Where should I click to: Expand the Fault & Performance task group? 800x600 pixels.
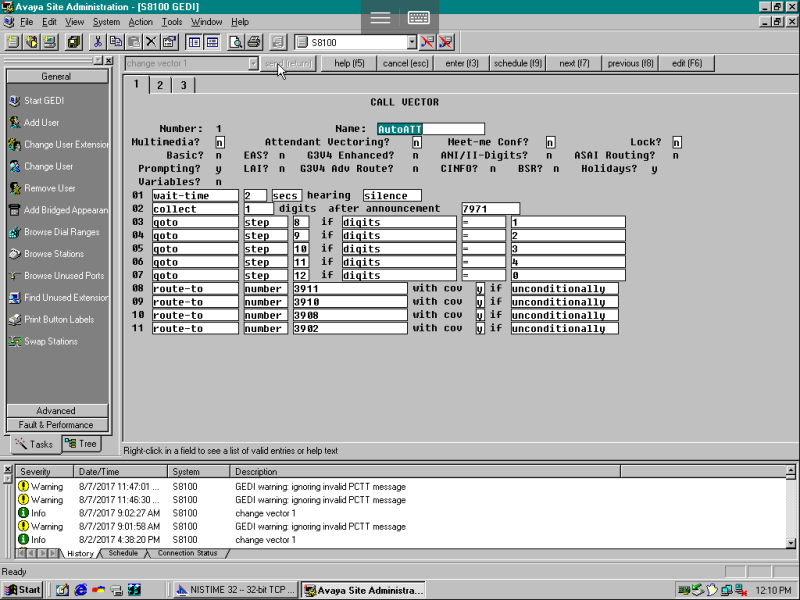56,425
